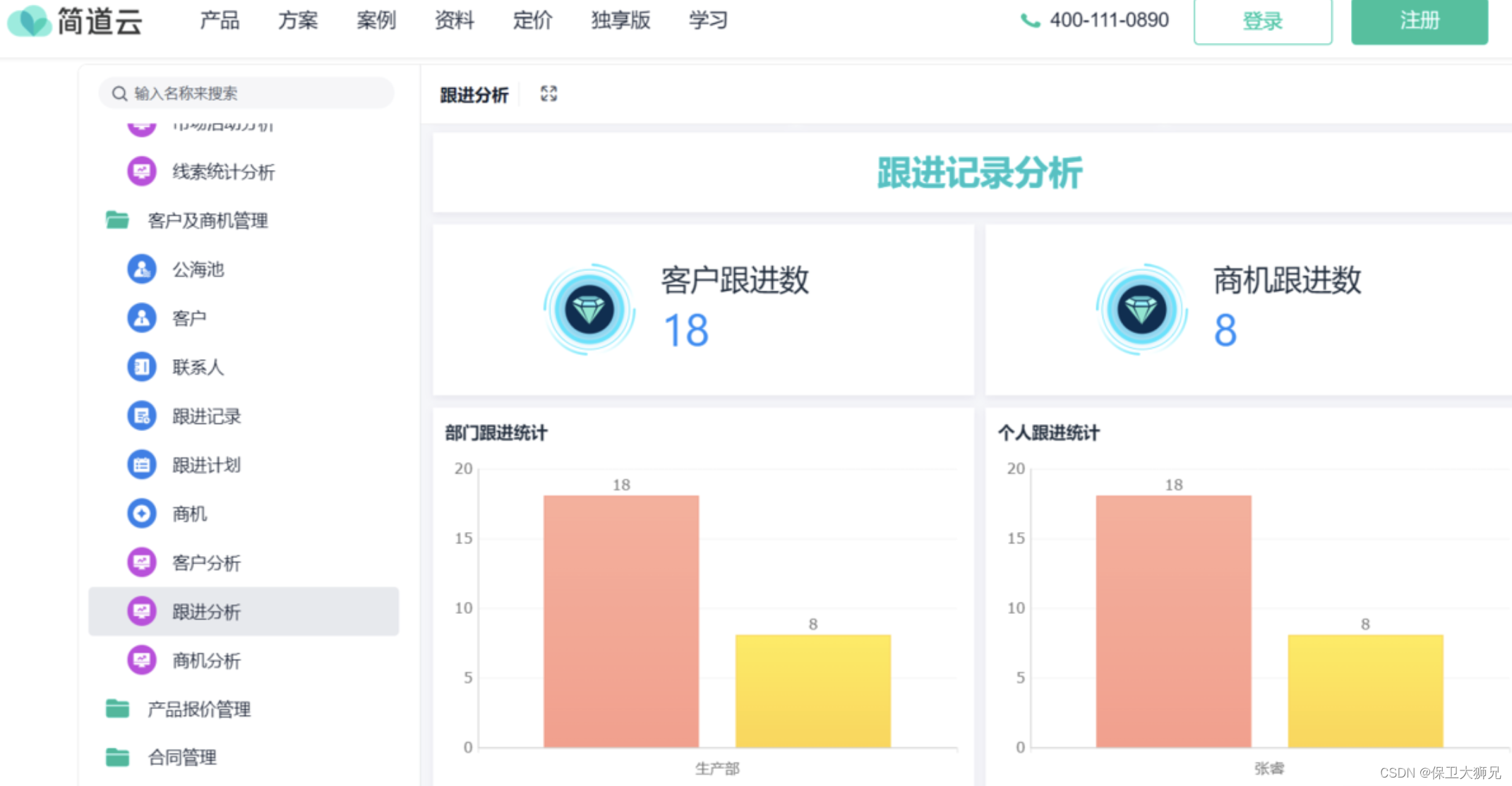
Task: Click the yellow 8 bar in 个人跟进统计
Action: pyautogui.click(x=1366, y=691)
